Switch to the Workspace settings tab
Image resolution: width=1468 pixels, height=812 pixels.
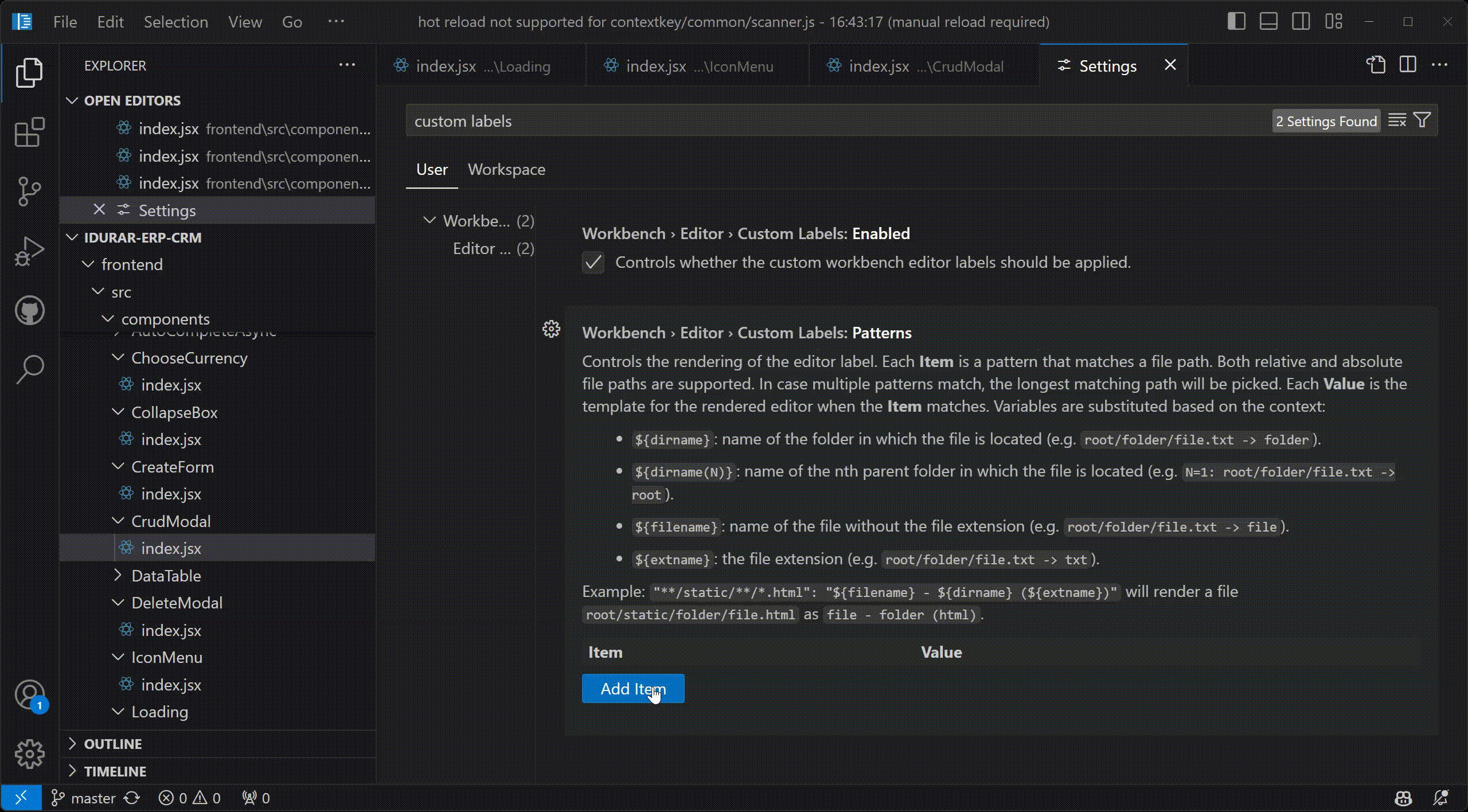click(506, 170)
